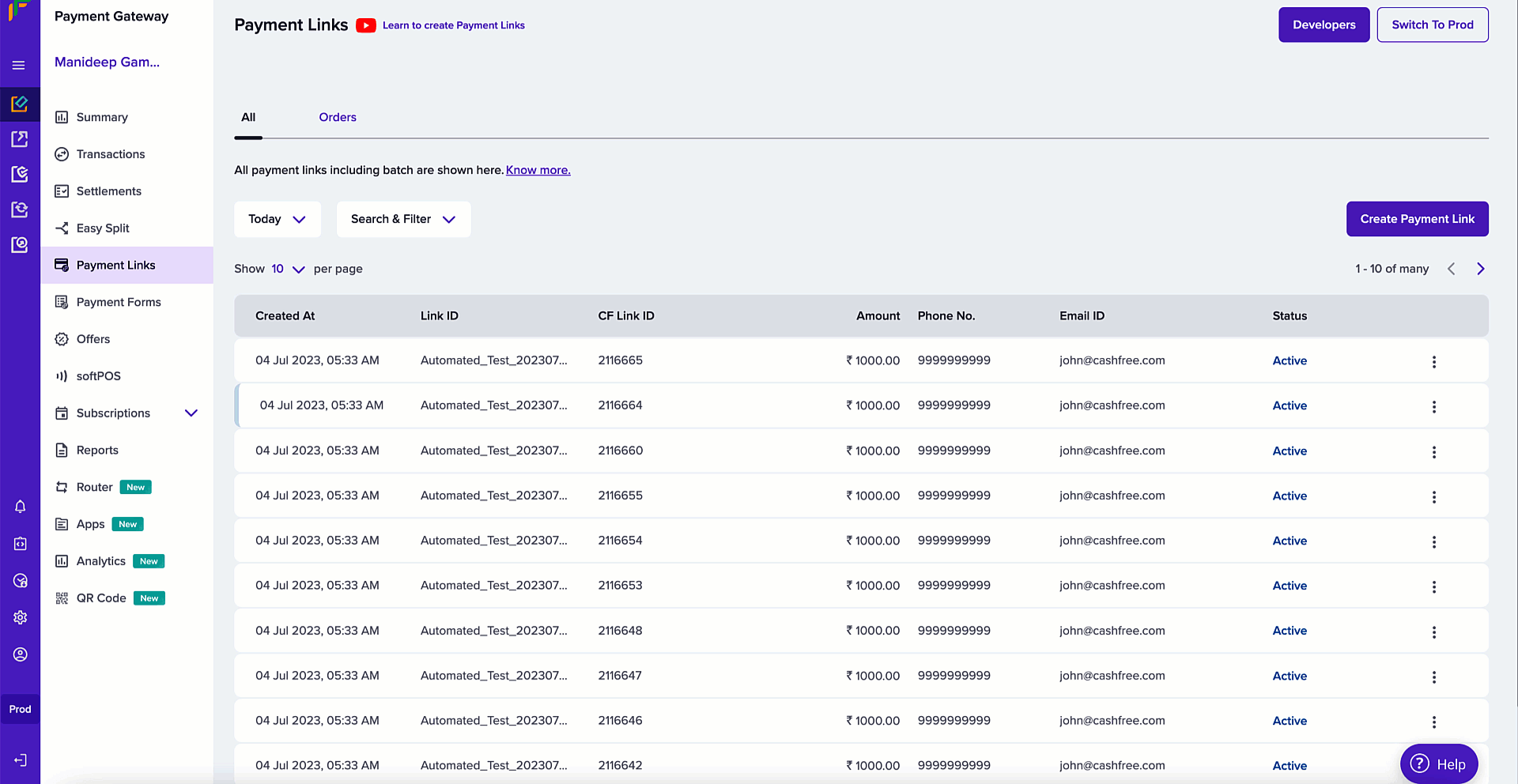Viewport: 1518px width, 784px height.
Task: Open the notifications bell icon
Action: click(x=20, y=507)
